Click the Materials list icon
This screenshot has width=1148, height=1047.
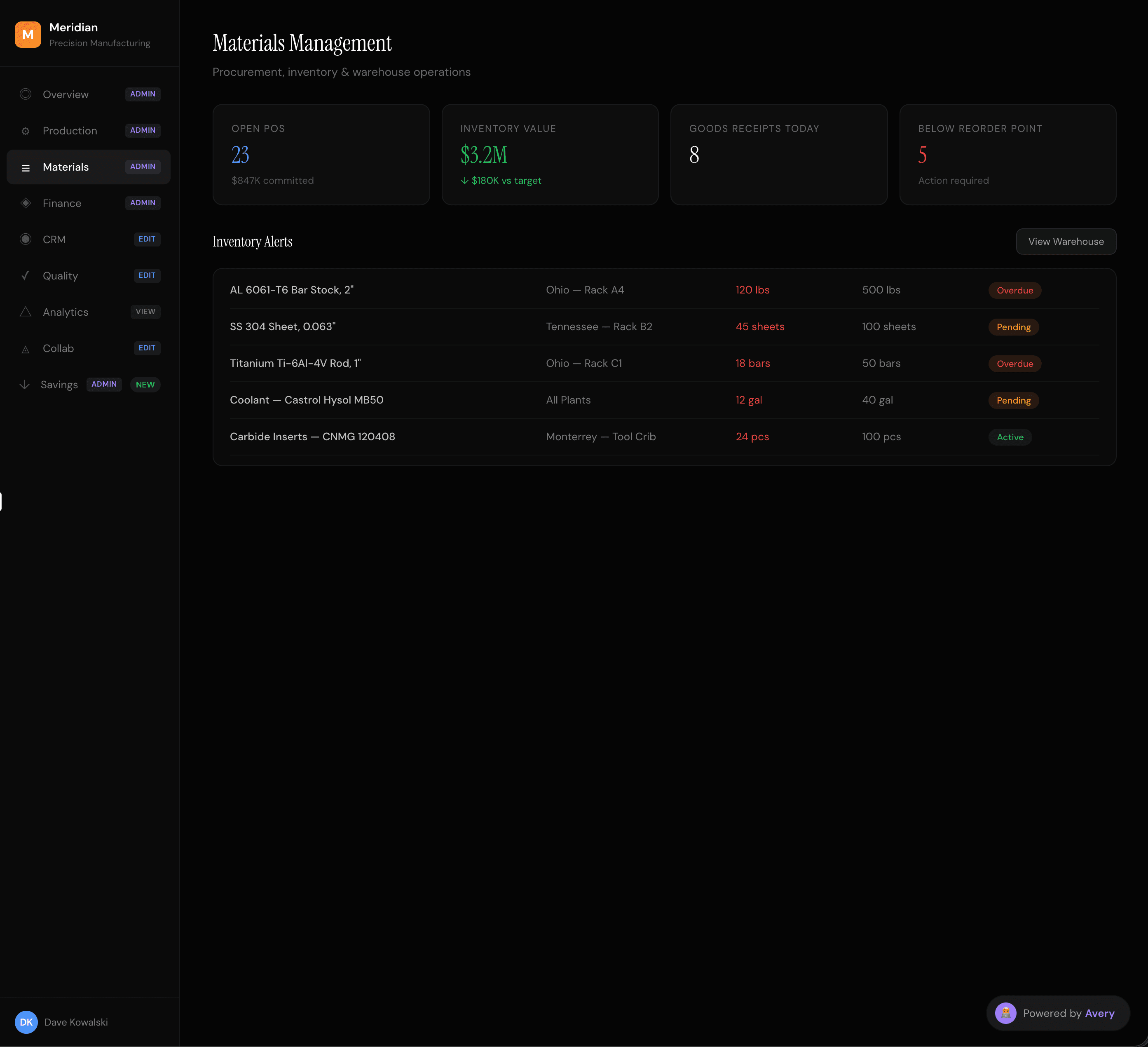point(26,167)
